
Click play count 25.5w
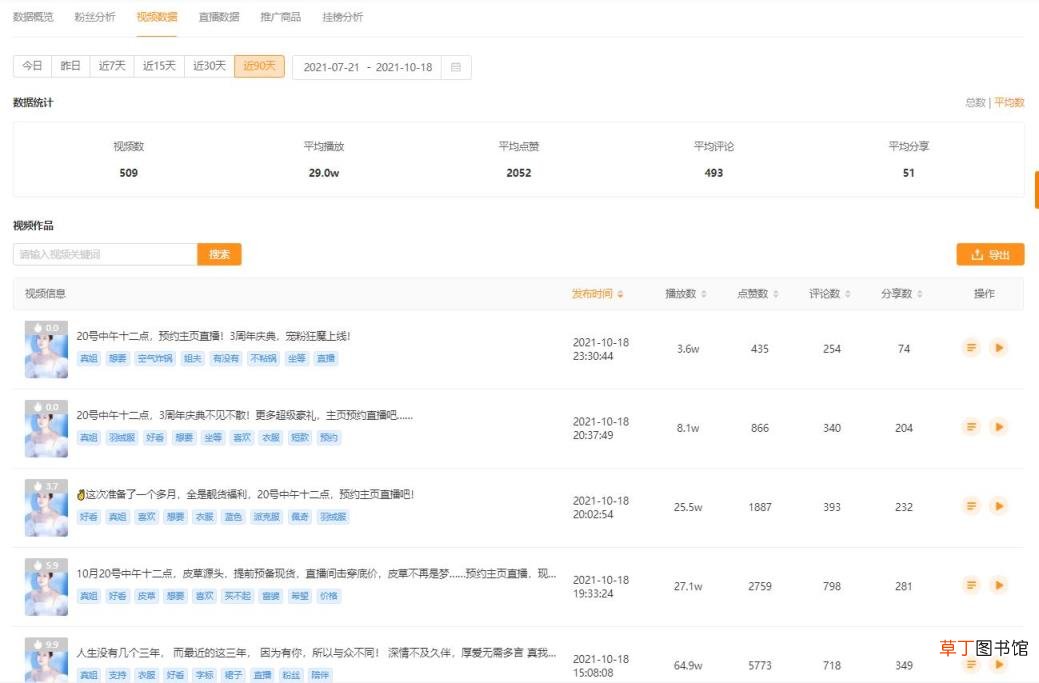pos(688,507)
